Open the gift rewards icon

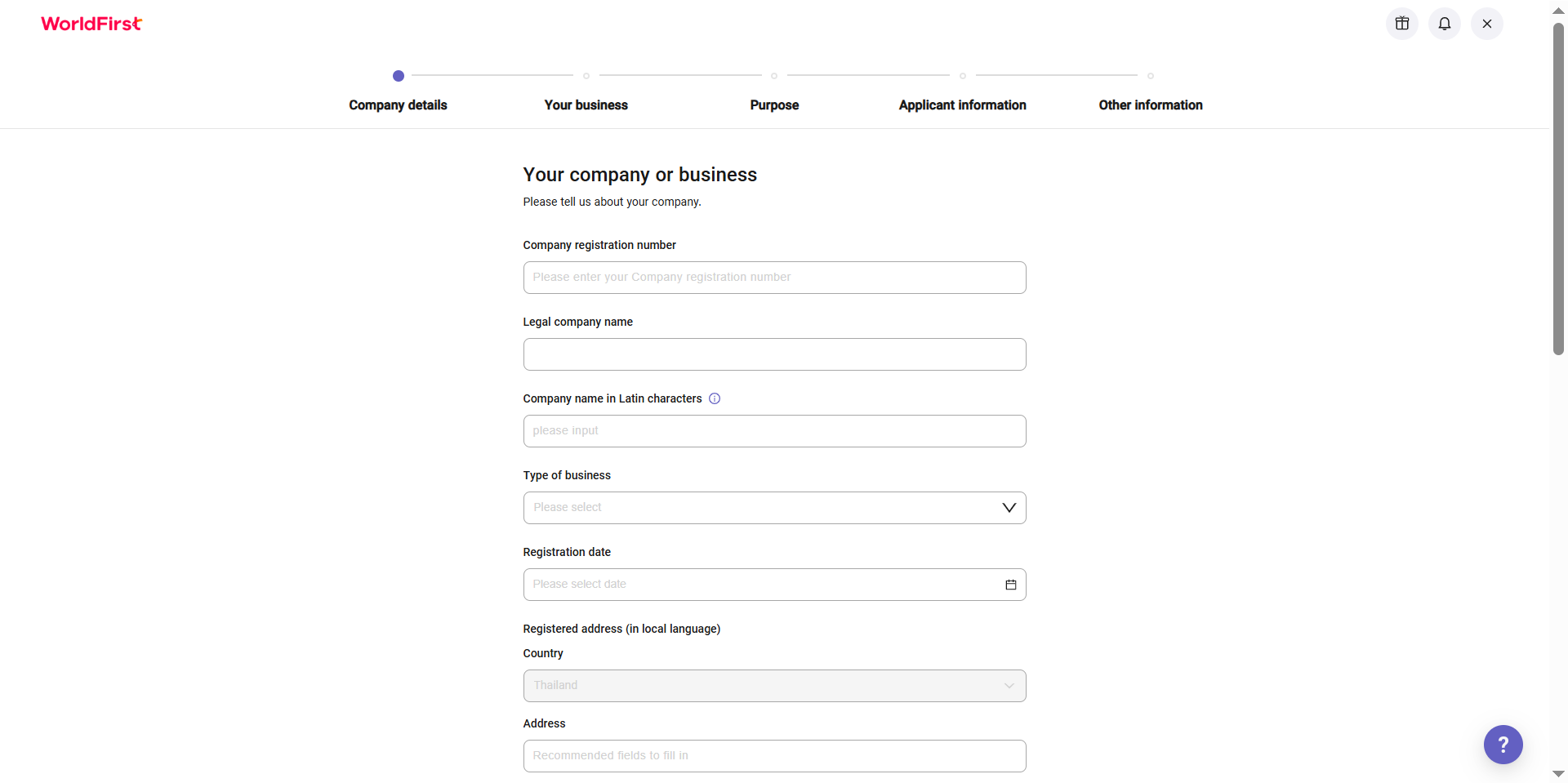tap(1402, 24)
